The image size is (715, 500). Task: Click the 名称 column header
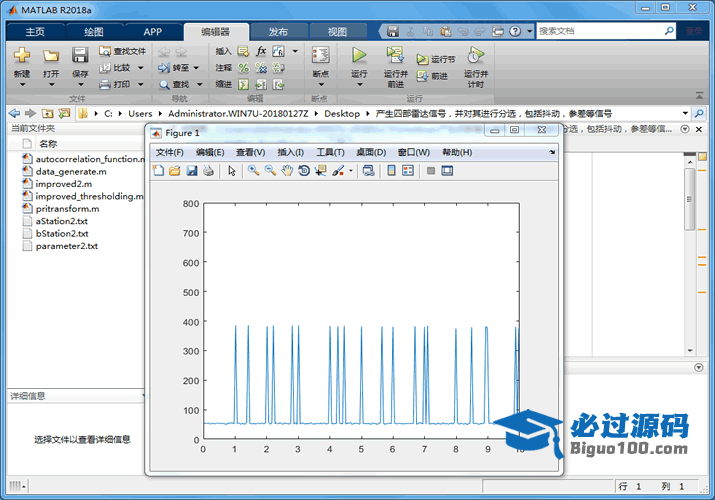(x=48, y=144)
